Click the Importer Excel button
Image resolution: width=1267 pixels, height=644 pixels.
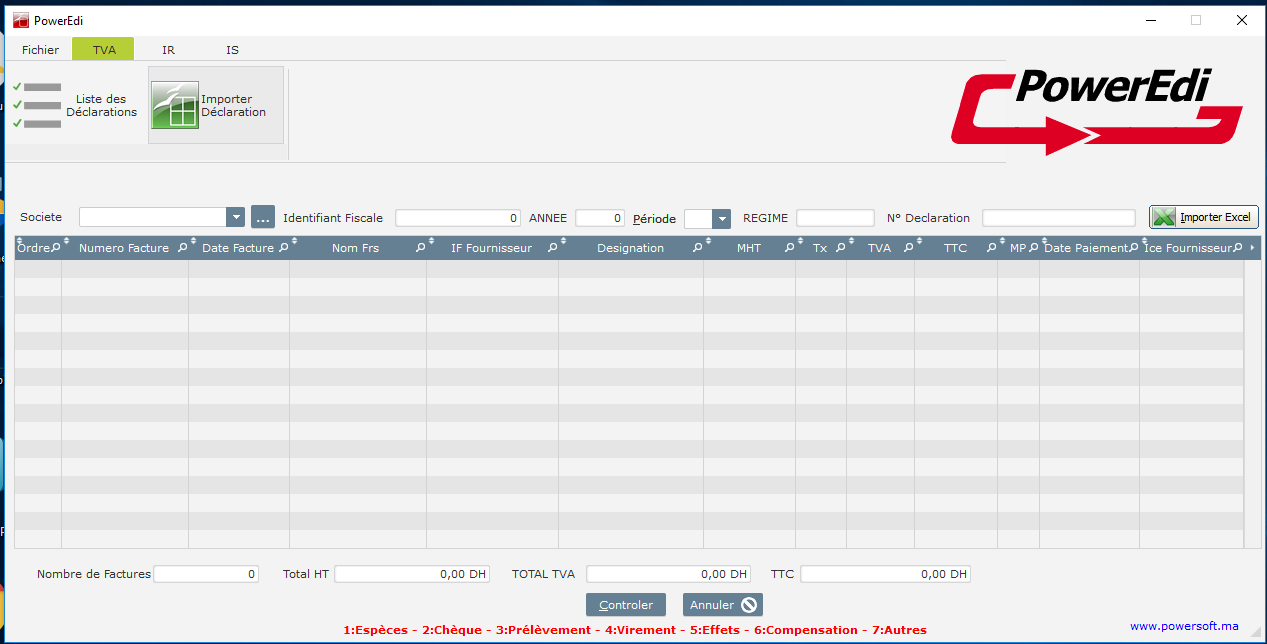tap(1203, 217)
